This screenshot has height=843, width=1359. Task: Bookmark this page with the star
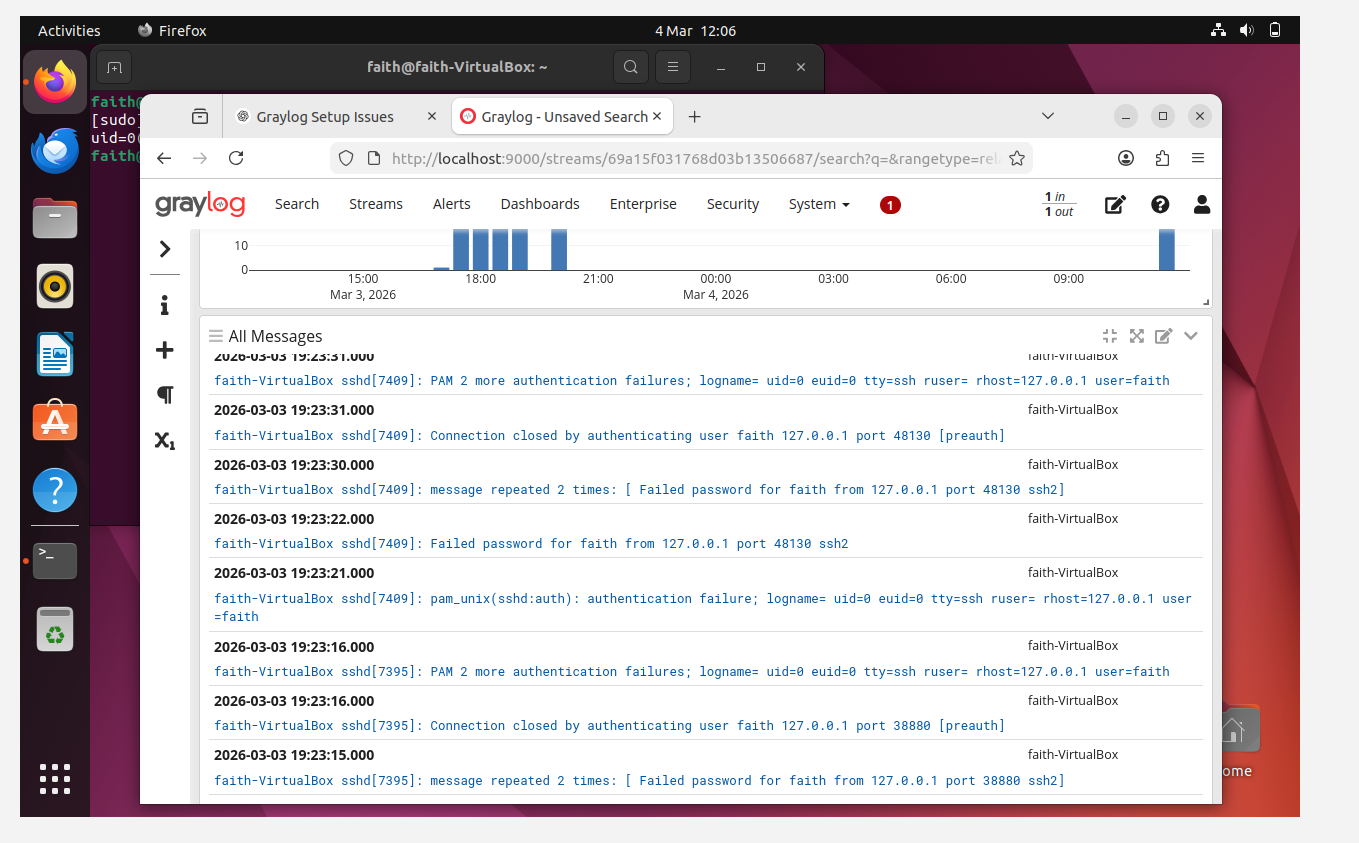[x=1016, y=158]
